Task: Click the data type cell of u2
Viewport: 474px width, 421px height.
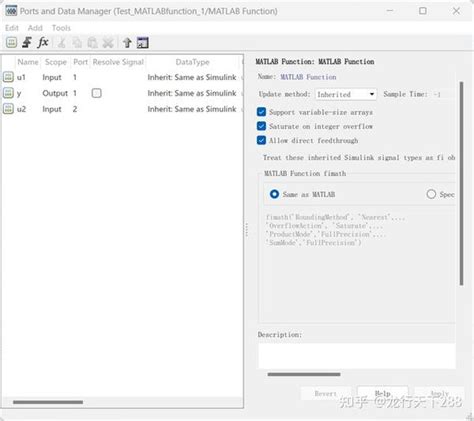Action: pyautogui.click(x=192, y=109)
